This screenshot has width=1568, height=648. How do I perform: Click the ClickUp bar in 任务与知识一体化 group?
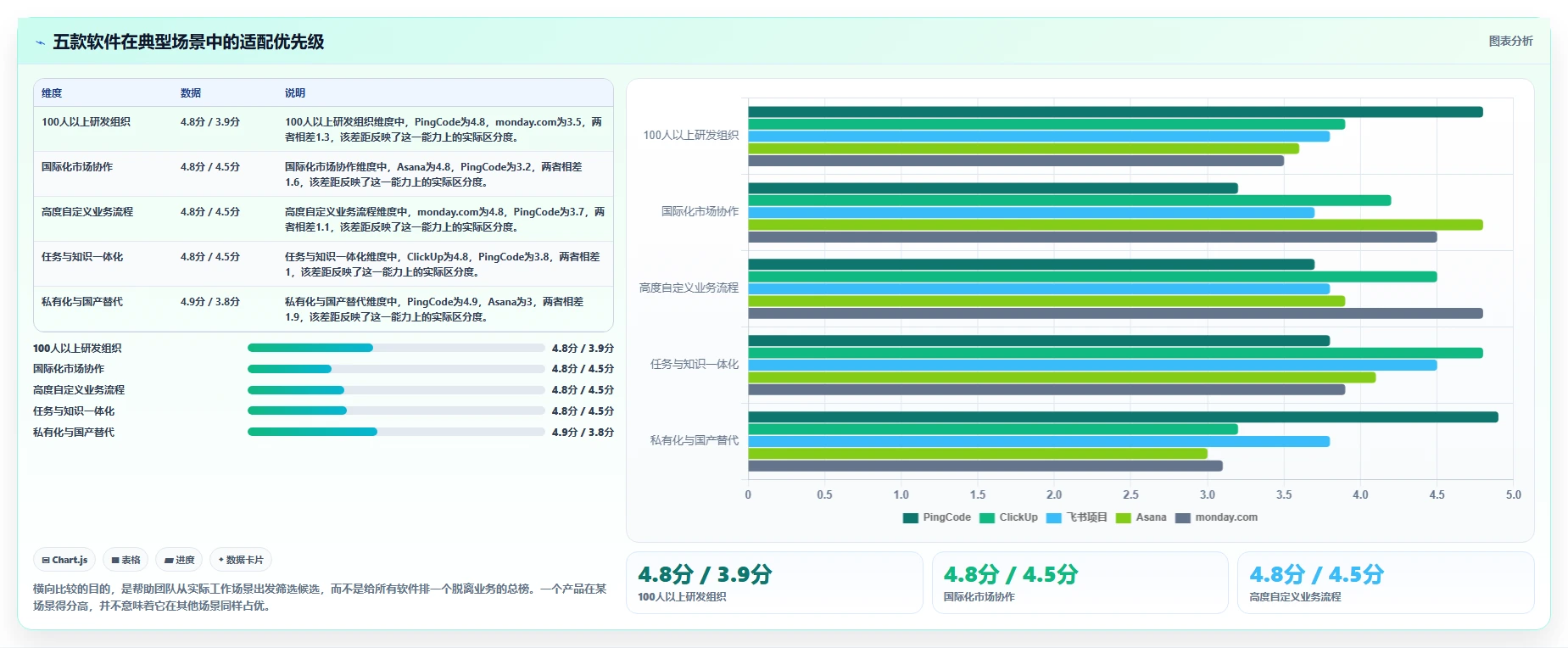[1115, 353]
